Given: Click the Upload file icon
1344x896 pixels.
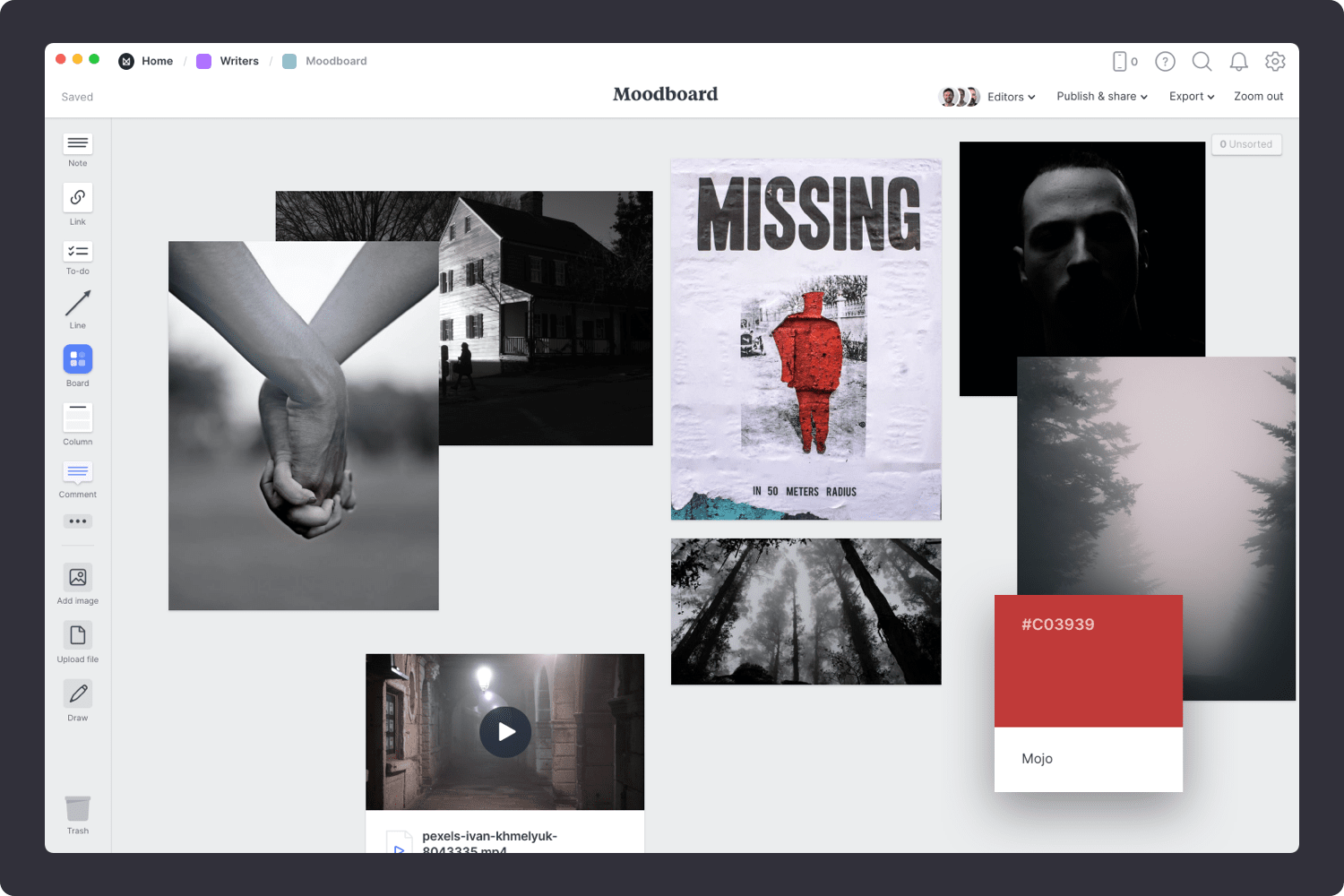Looking at the screenshot, I should 77,636.
